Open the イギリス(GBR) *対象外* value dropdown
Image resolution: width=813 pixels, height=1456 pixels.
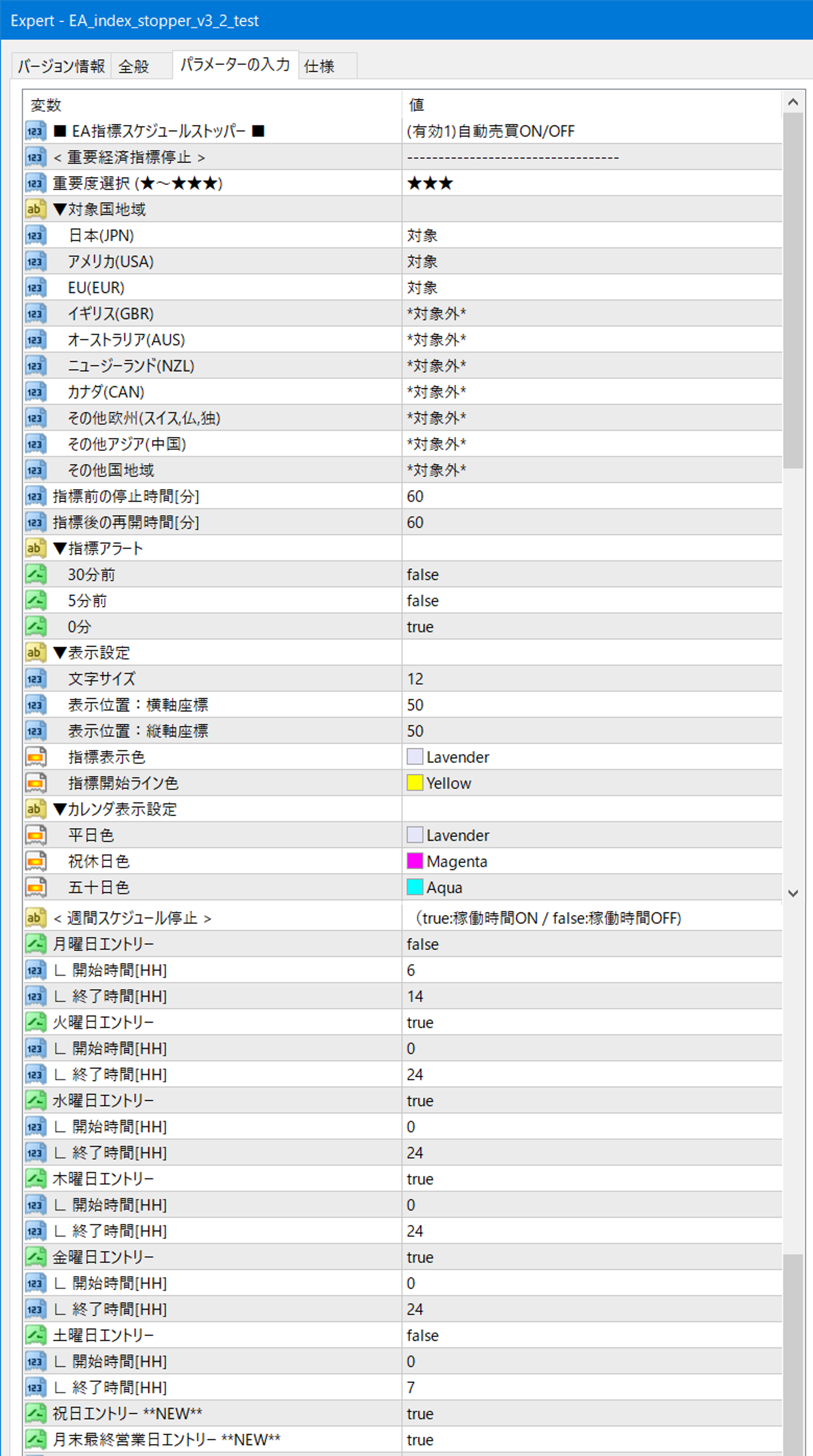coord(436,314)
